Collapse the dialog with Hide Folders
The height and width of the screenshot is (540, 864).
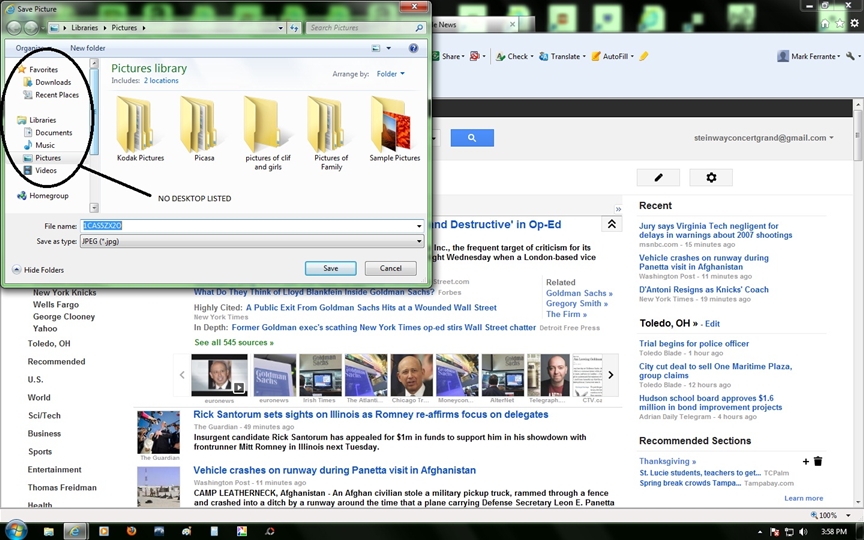[38, 270]
